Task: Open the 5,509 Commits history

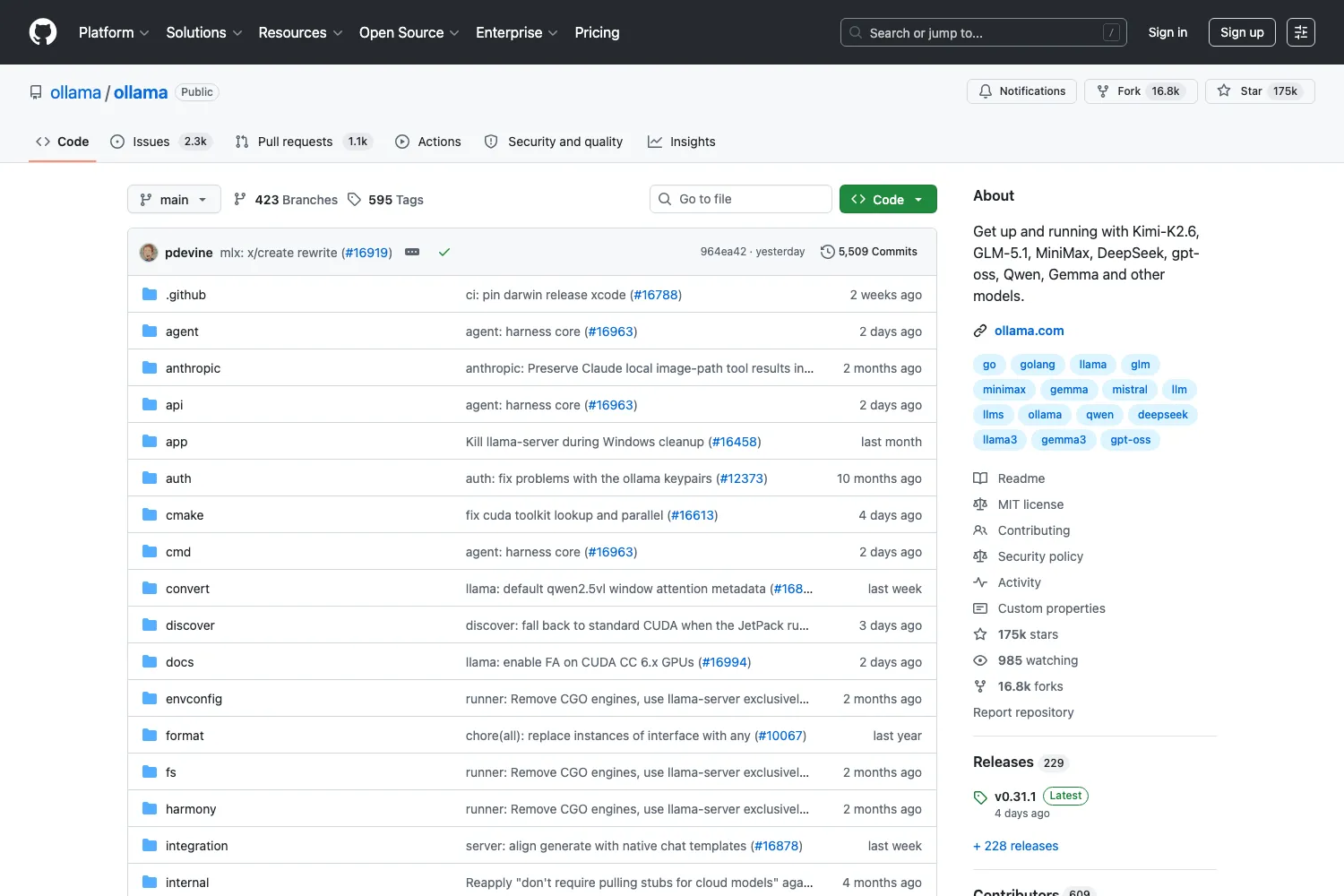Action: (869, 252)
